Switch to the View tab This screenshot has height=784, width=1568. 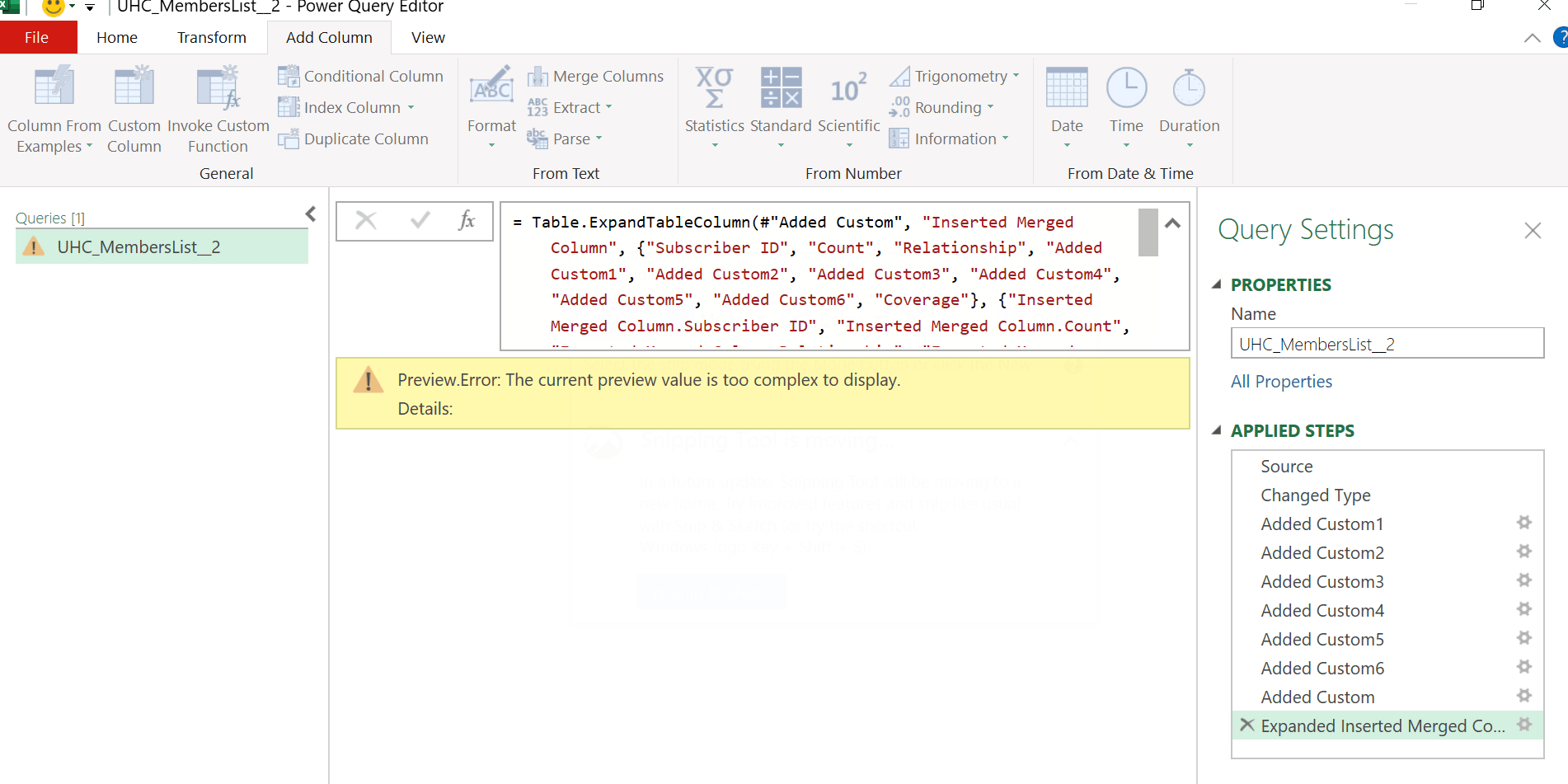tap(428, 37)
